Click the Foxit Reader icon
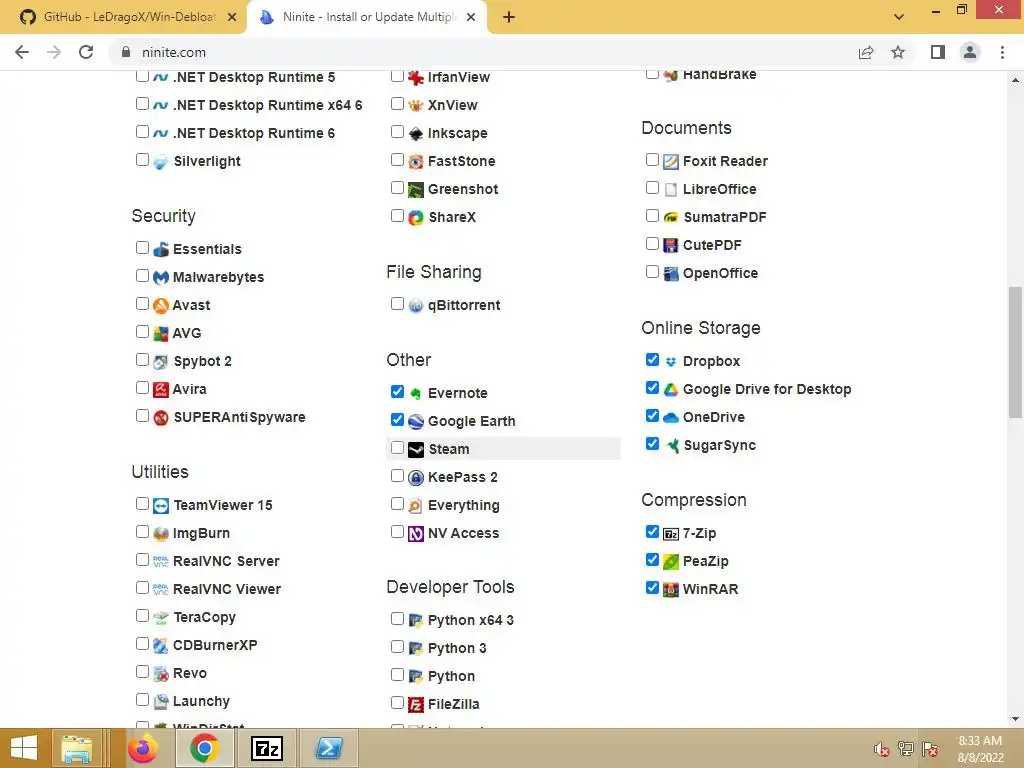The image size is (1024, 768). pos(671,162)
